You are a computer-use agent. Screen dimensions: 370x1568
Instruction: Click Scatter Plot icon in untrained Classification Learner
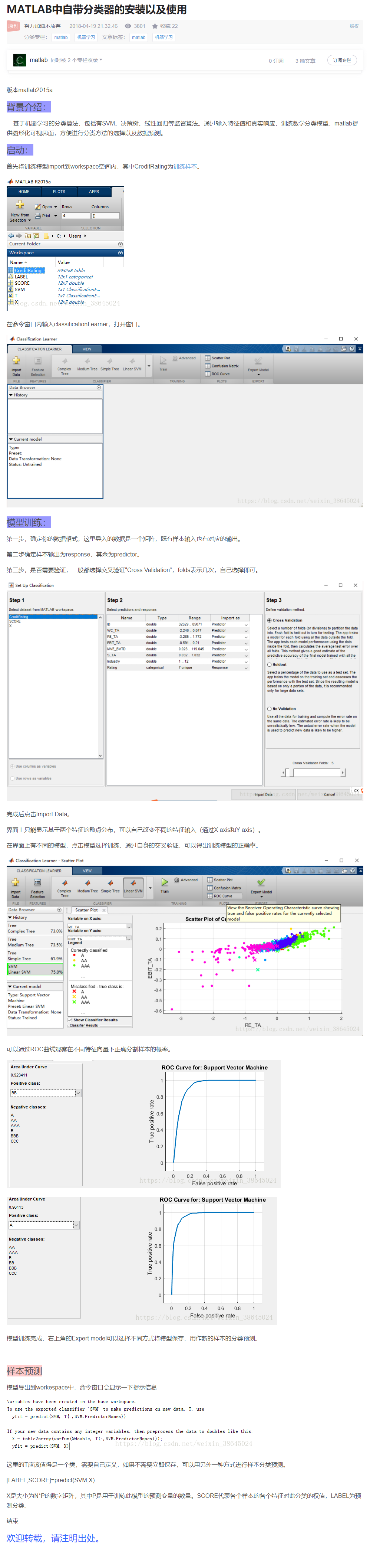208,358
